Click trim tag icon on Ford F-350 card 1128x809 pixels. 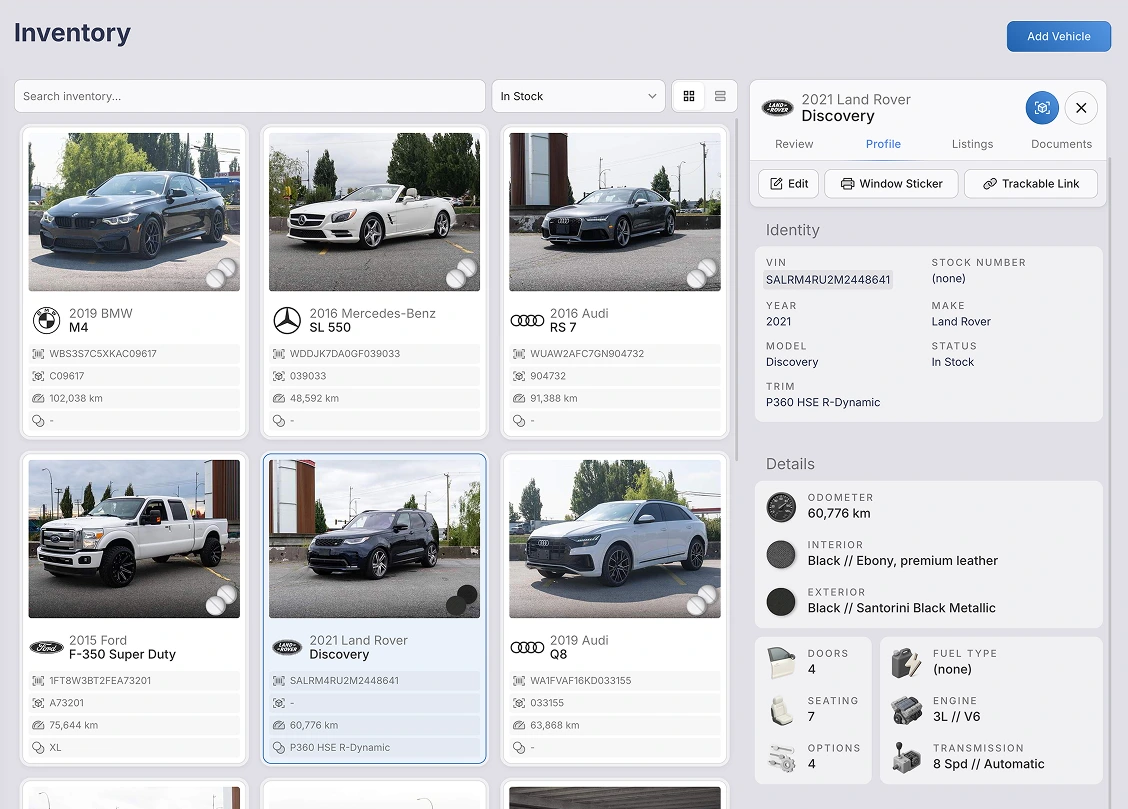click(38, 748)
